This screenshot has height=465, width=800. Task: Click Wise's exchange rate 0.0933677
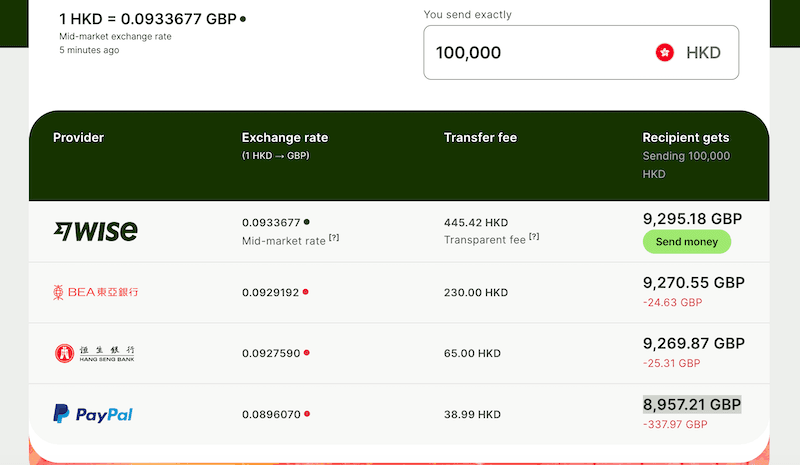271,223
